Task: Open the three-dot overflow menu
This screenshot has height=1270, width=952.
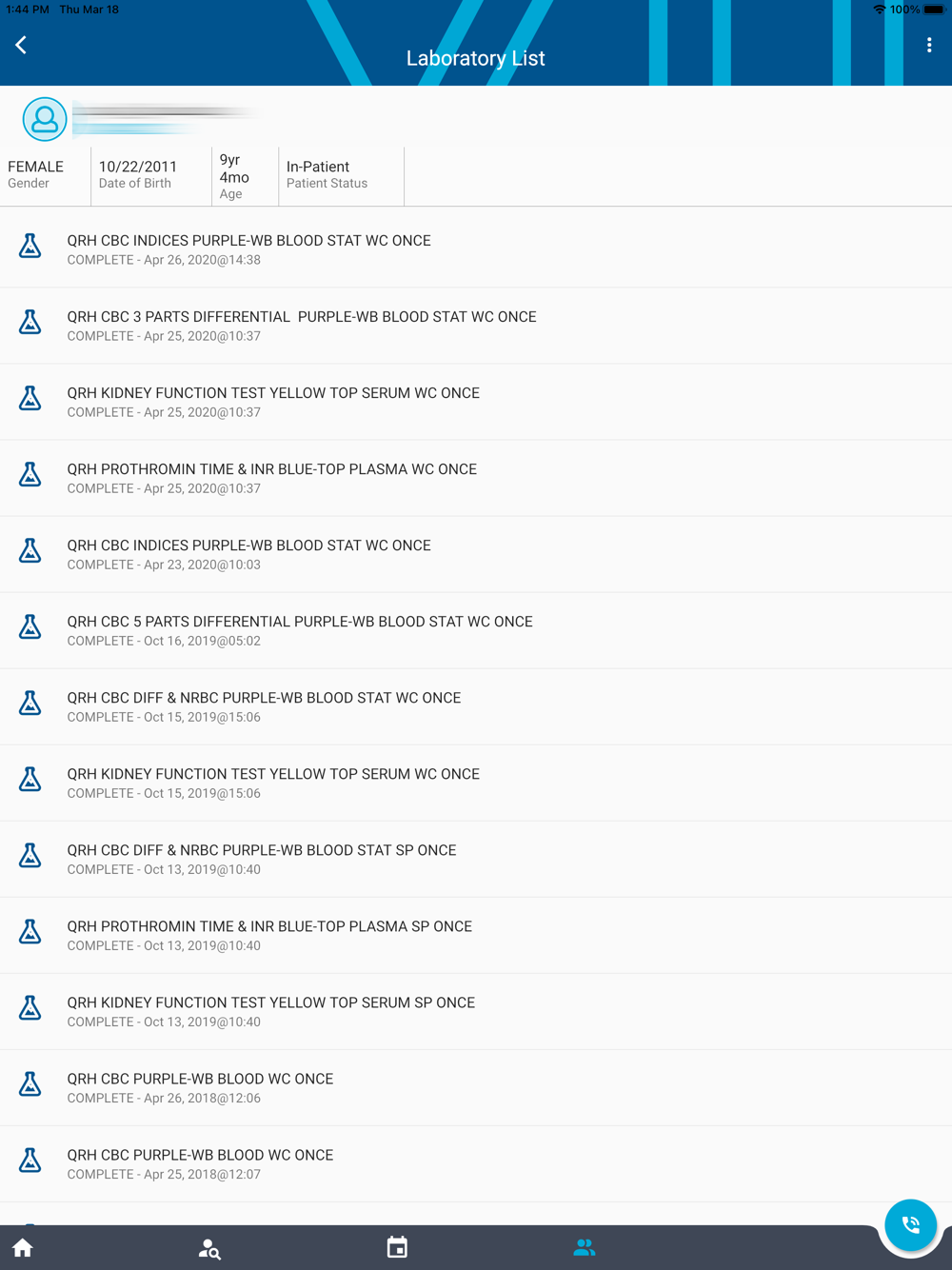Action: [x=929, y=45]
